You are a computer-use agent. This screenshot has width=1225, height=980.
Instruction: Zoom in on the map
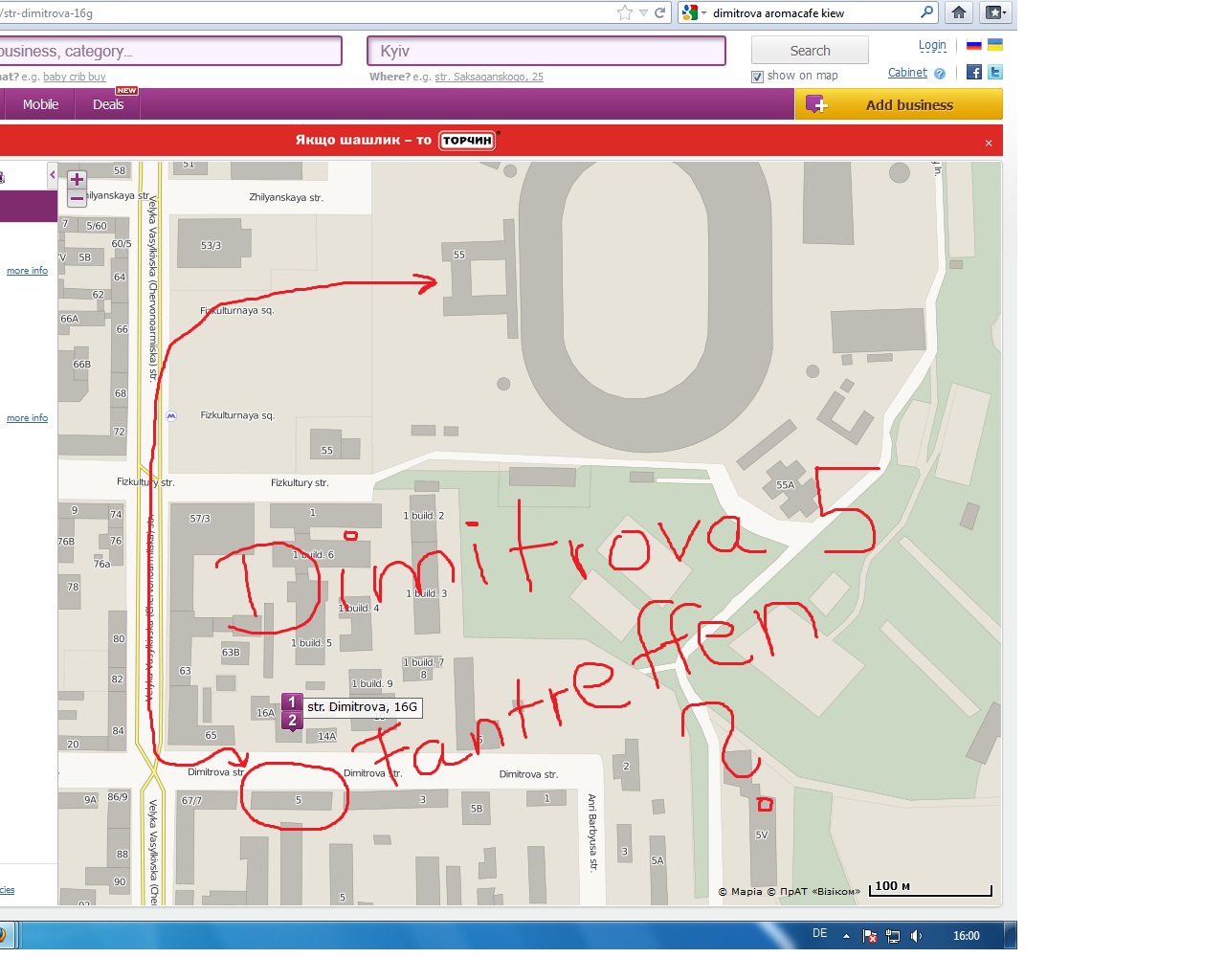coord(78,180)
